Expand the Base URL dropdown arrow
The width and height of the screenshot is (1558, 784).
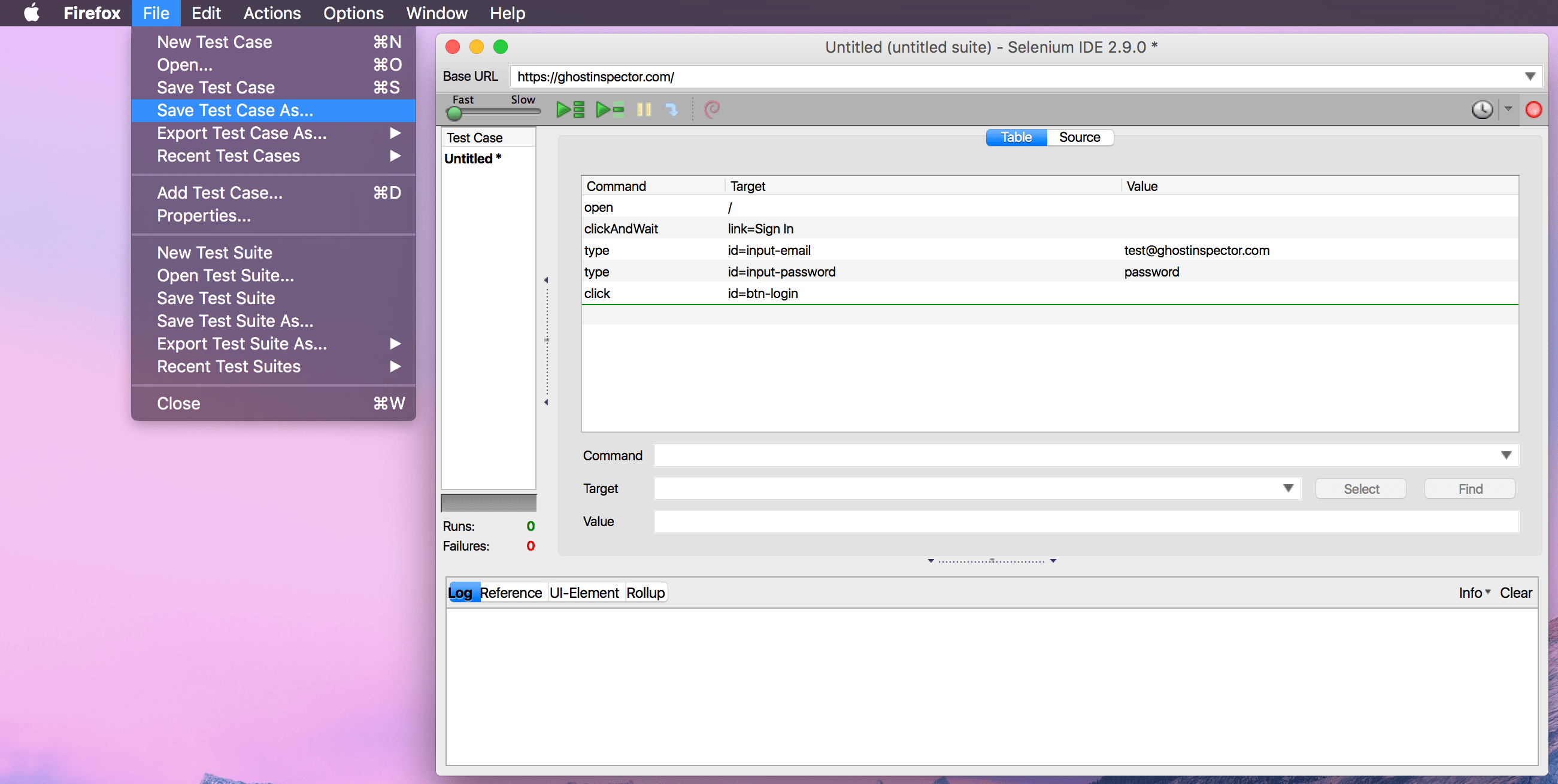pos(1530,77)
